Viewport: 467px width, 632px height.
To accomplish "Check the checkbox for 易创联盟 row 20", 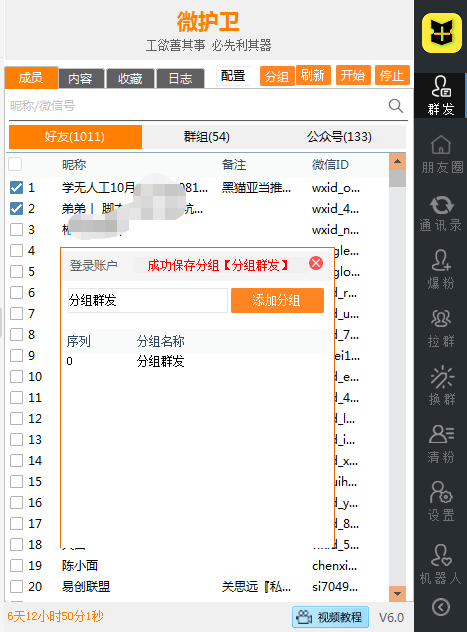I will tap(17, 586).
